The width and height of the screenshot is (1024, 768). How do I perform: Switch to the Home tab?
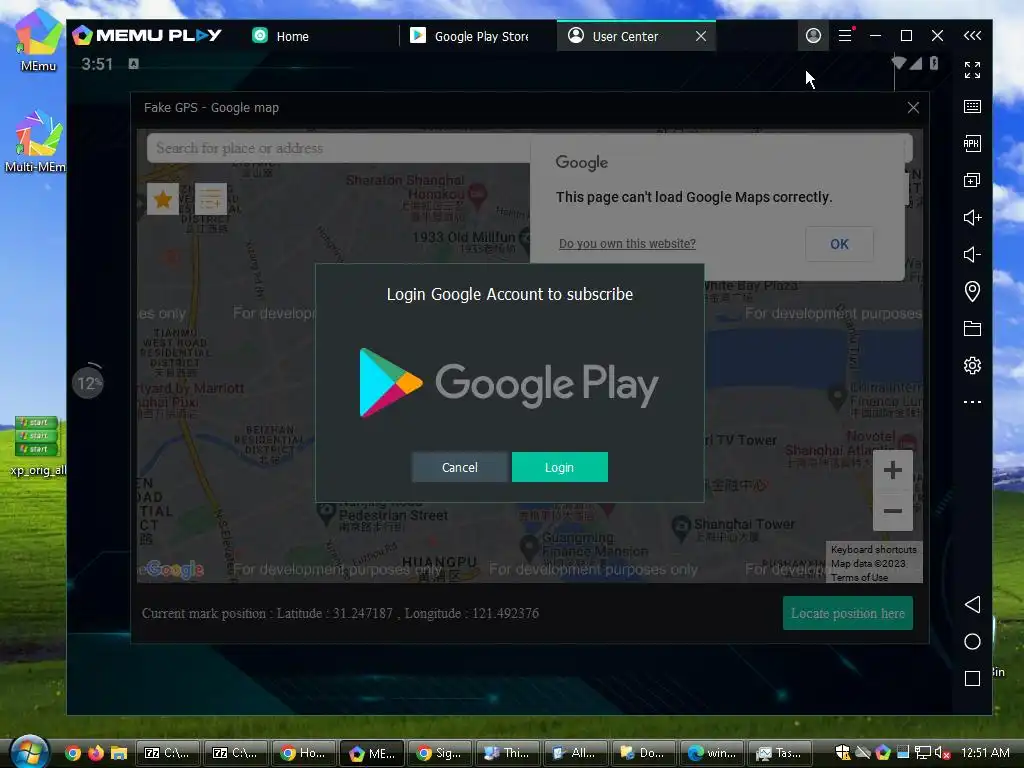281,36
